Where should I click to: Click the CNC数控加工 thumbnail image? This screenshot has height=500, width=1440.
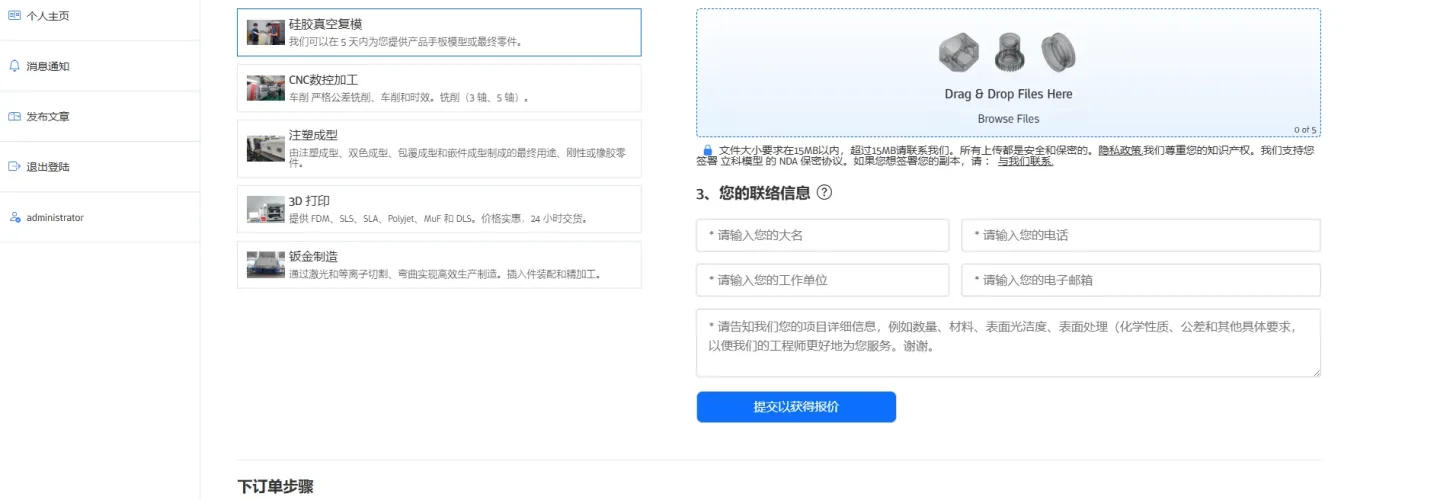pos(266,88)
